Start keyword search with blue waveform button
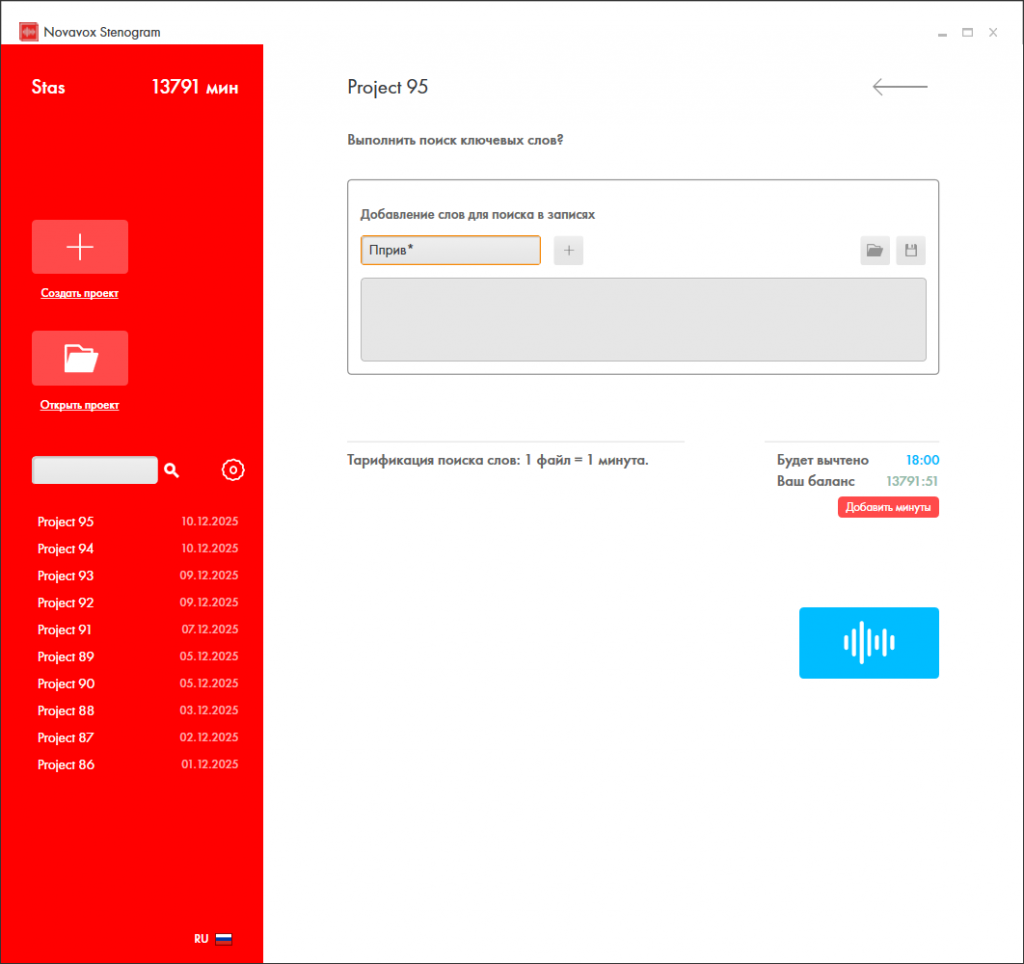 pos(868,643)
